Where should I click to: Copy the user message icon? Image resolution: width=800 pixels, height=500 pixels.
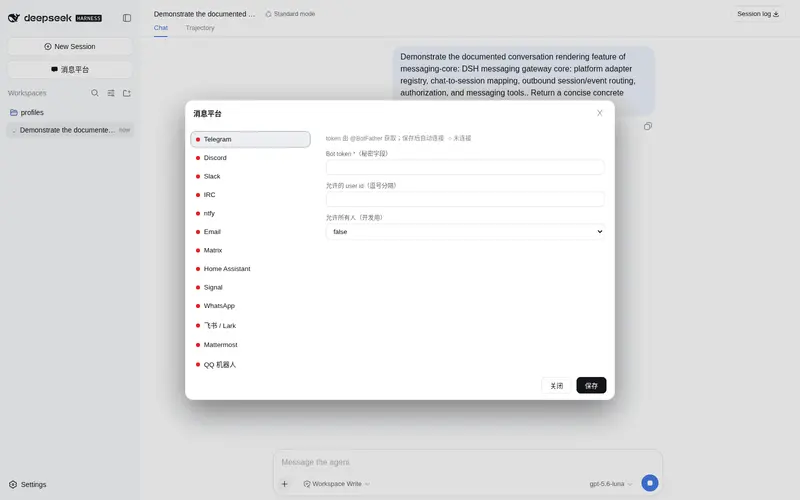point(647,126)
